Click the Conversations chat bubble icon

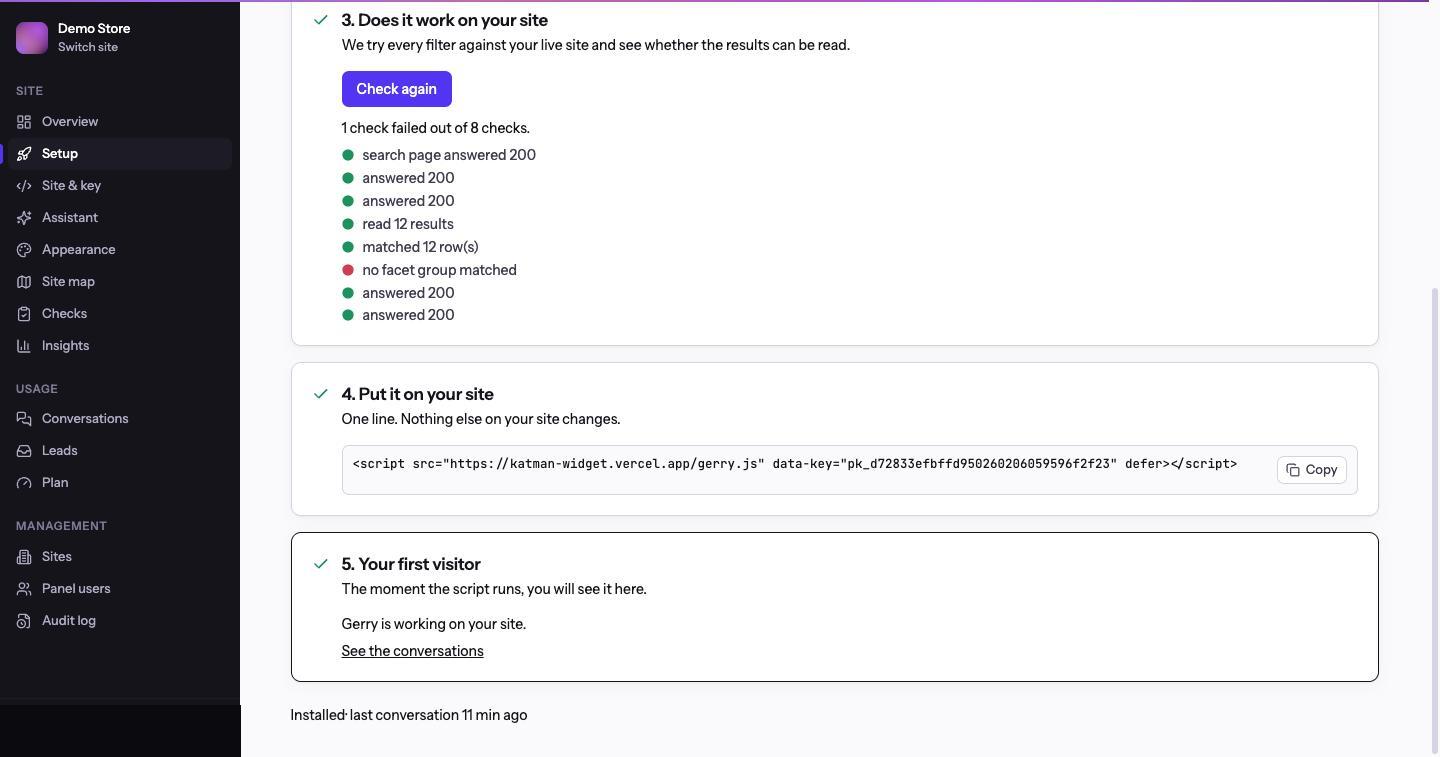tap(24, 419)
